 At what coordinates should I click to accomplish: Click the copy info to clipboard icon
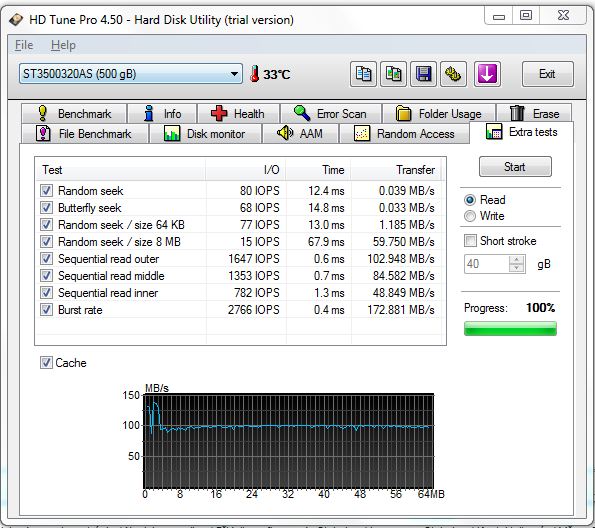(x=363, y=74)
